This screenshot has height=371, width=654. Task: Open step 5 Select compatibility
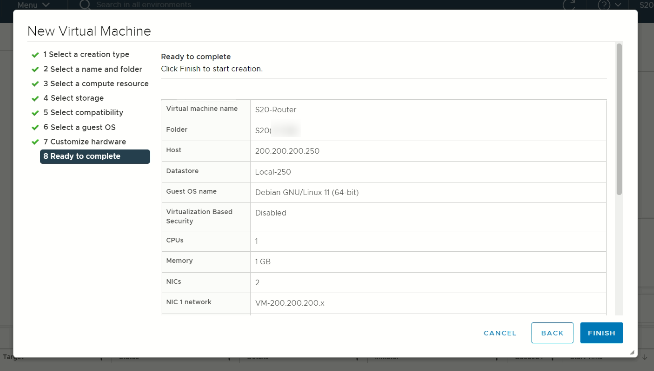click(x=83, y=112)
